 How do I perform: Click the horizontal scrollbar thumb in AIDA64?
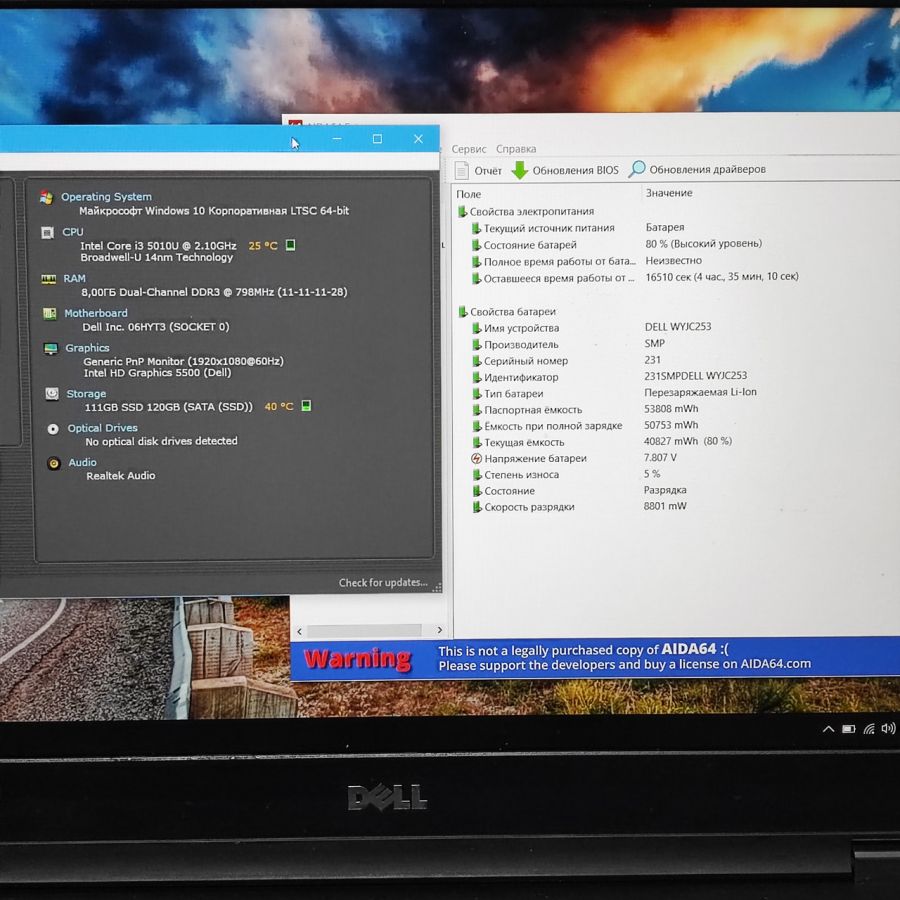pyautogui.click(x=364, y=631)
